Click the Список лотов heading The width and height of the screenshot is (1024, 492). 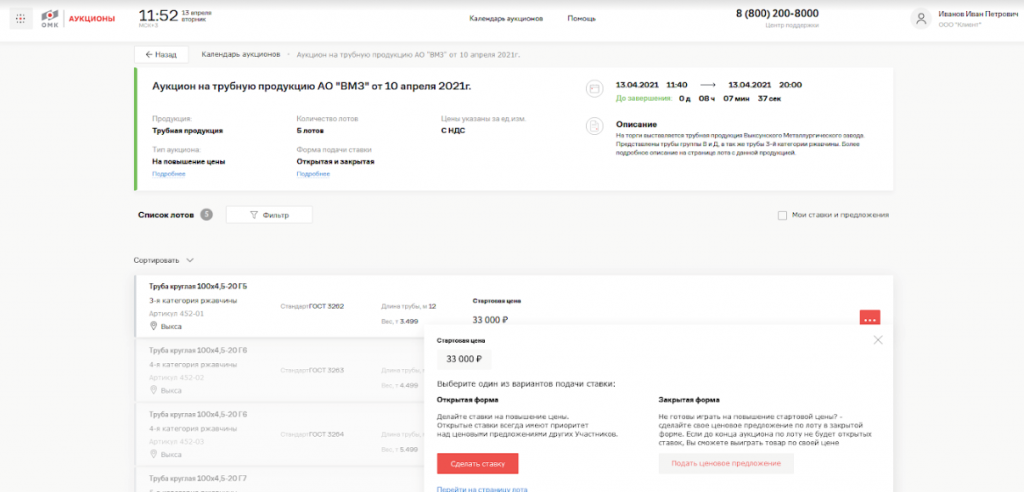coord(166,214)
